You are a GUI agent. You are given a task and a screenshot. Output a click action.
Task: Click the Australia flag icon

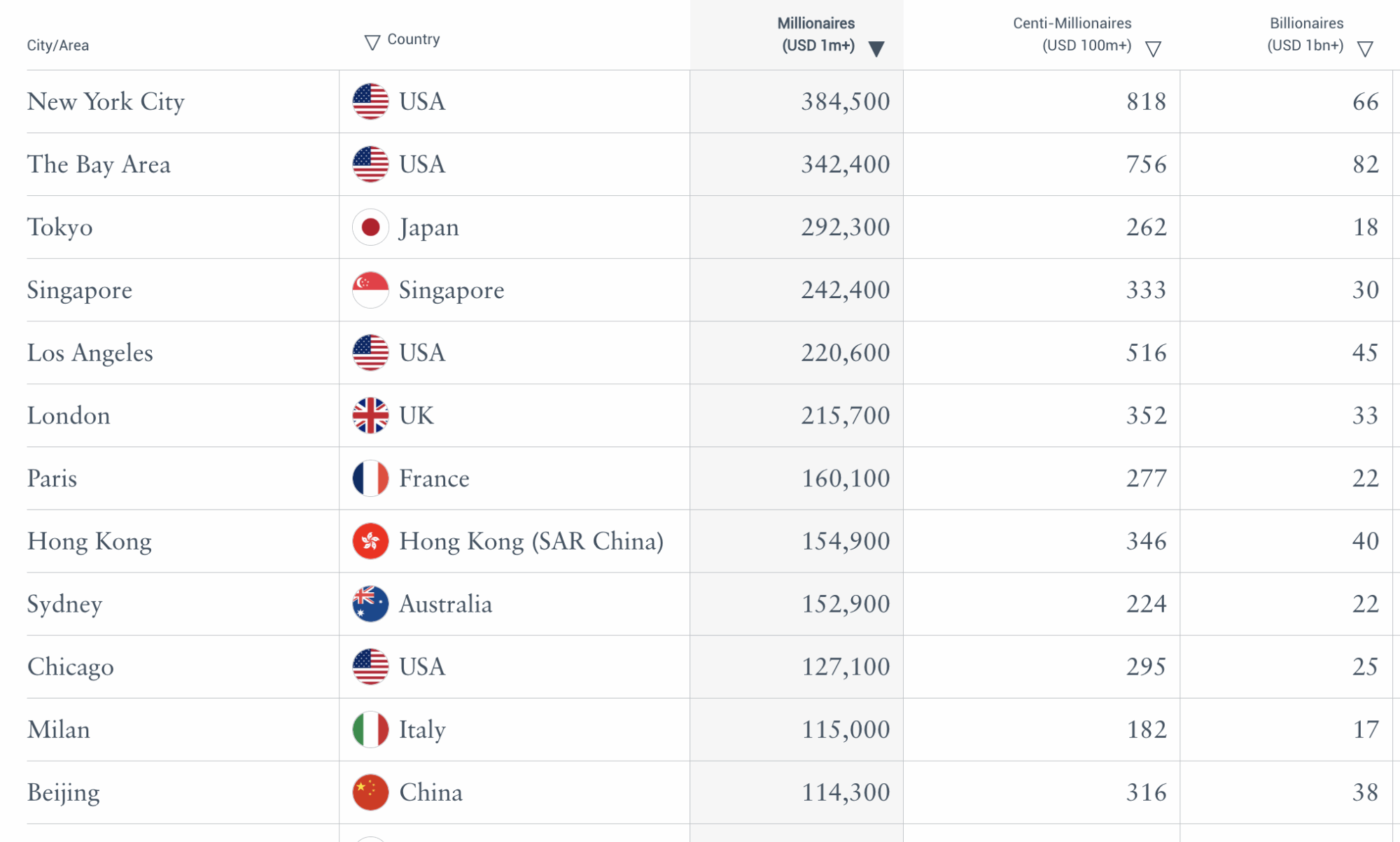[370, 604]
